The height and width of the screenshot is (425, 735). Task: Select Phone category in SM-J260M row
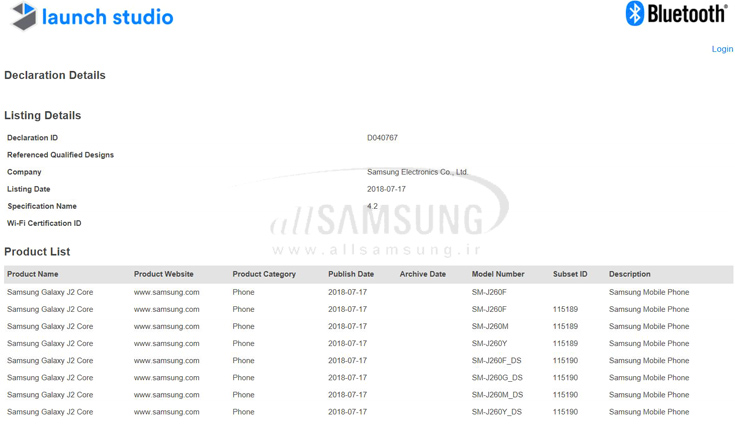point(243,326)
